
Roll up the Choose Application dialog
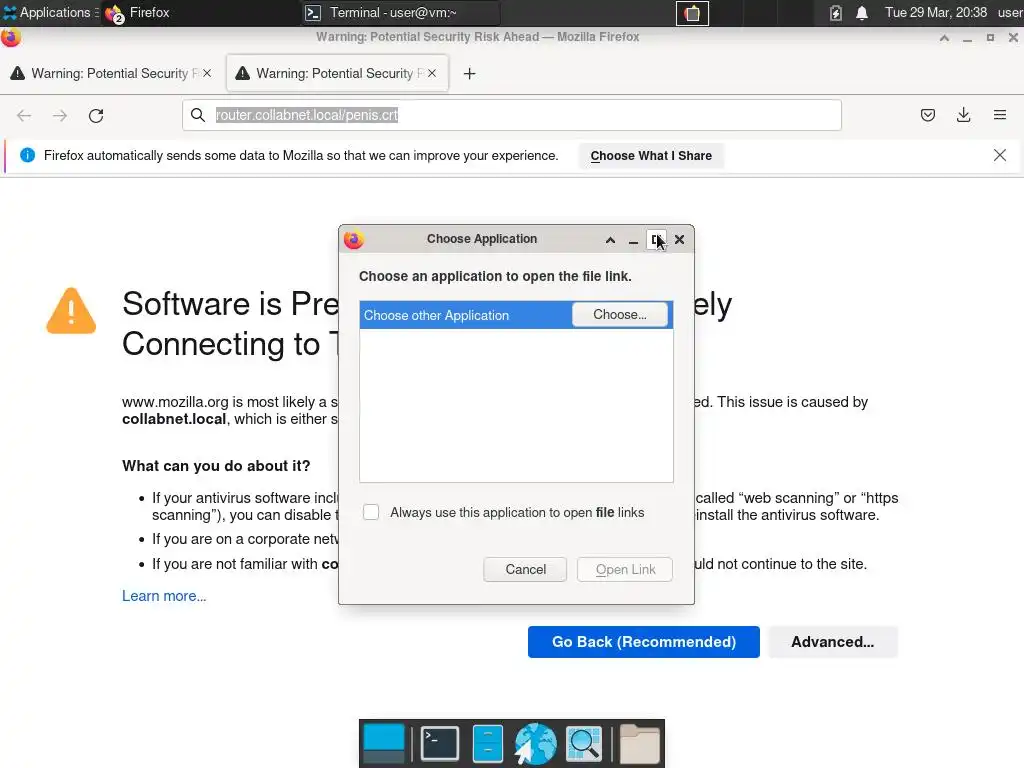tap(610, 240)
